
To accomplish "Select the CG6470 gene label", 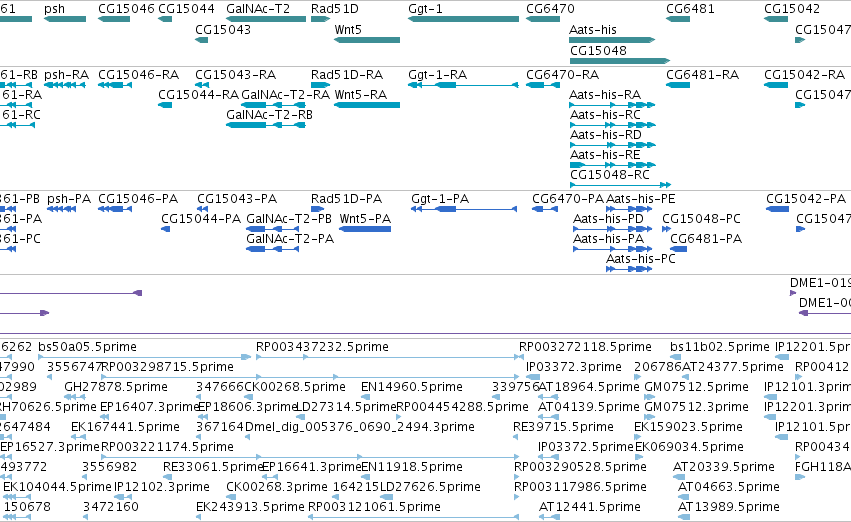I will (550, 9).
